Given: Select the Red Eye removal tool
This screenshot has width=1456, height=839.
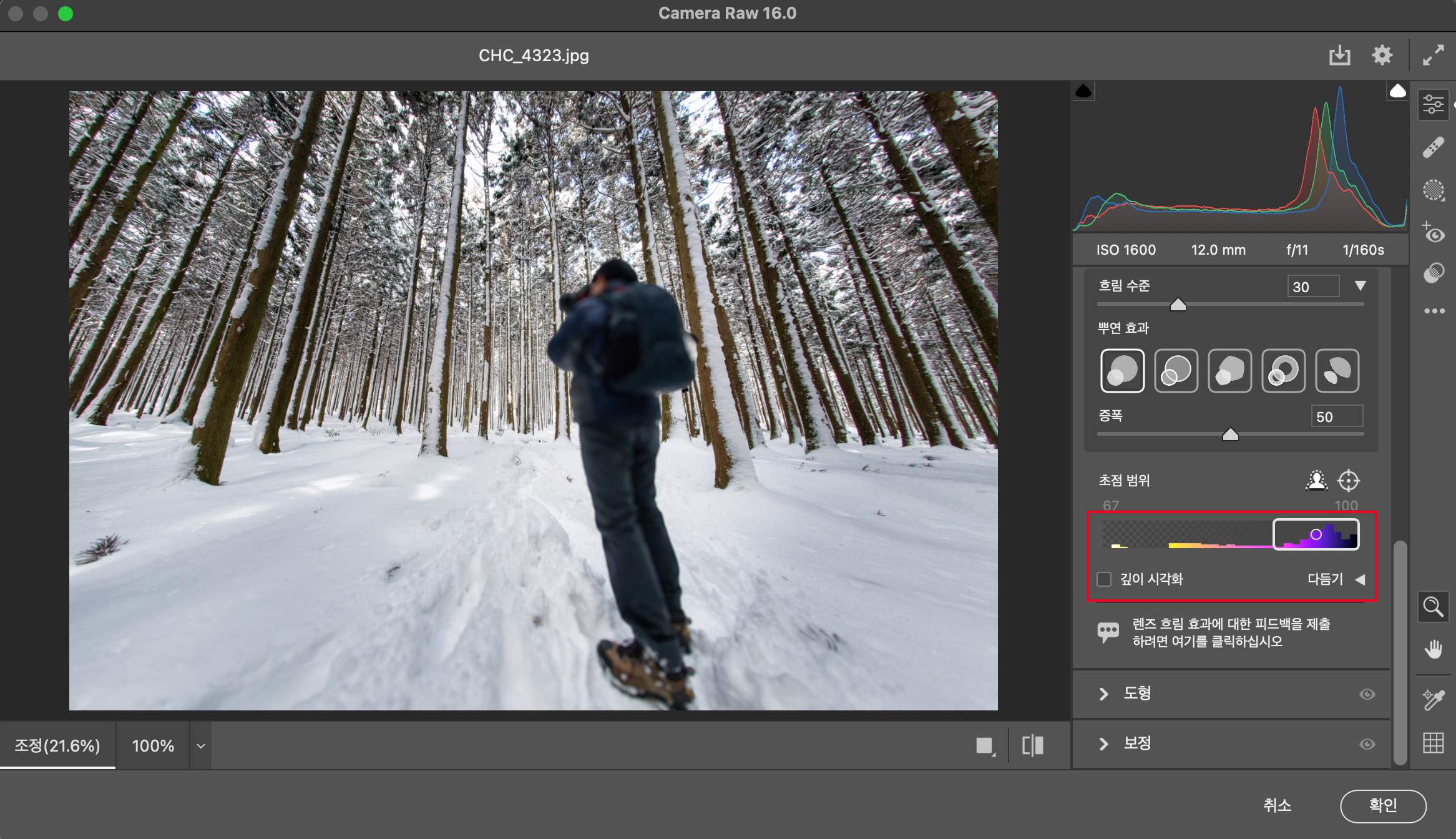Looking at the screenshot, I should [1434, 232].
